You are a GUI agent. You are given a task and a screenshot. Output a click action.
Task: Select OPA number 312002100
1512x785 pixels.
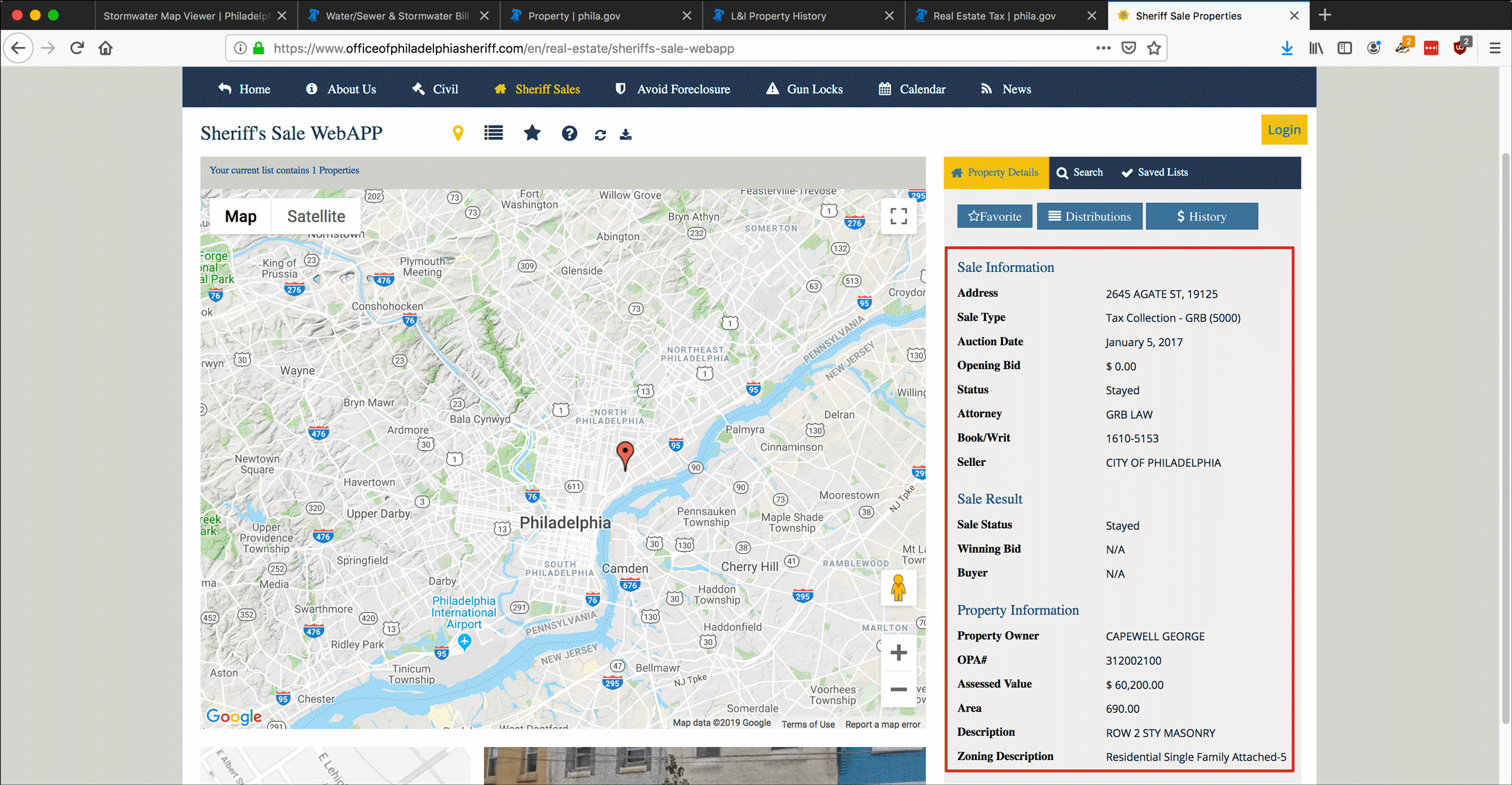(x=1133, y=660)
